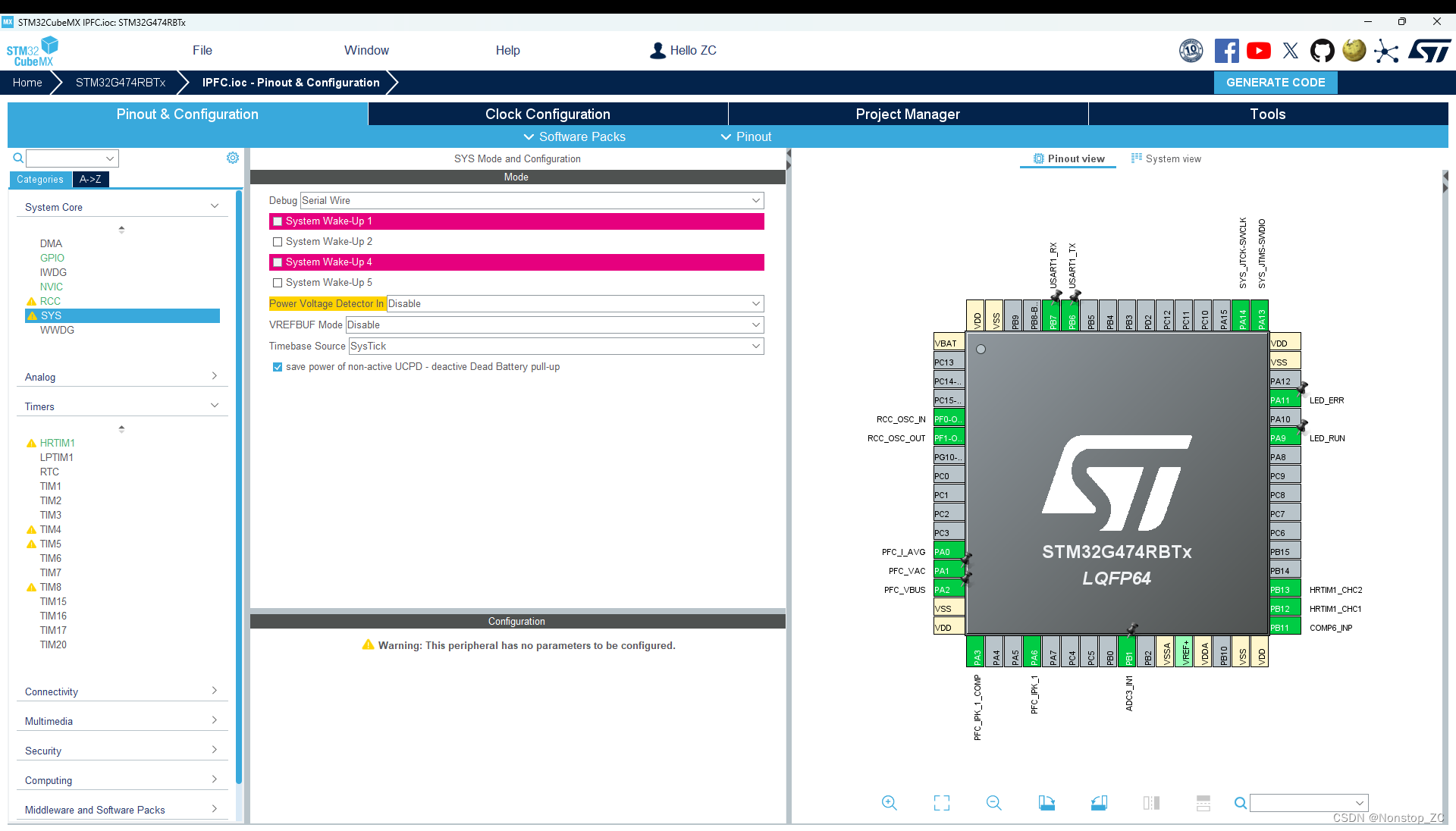Open the GitHub page icon

click(1322, 50)
